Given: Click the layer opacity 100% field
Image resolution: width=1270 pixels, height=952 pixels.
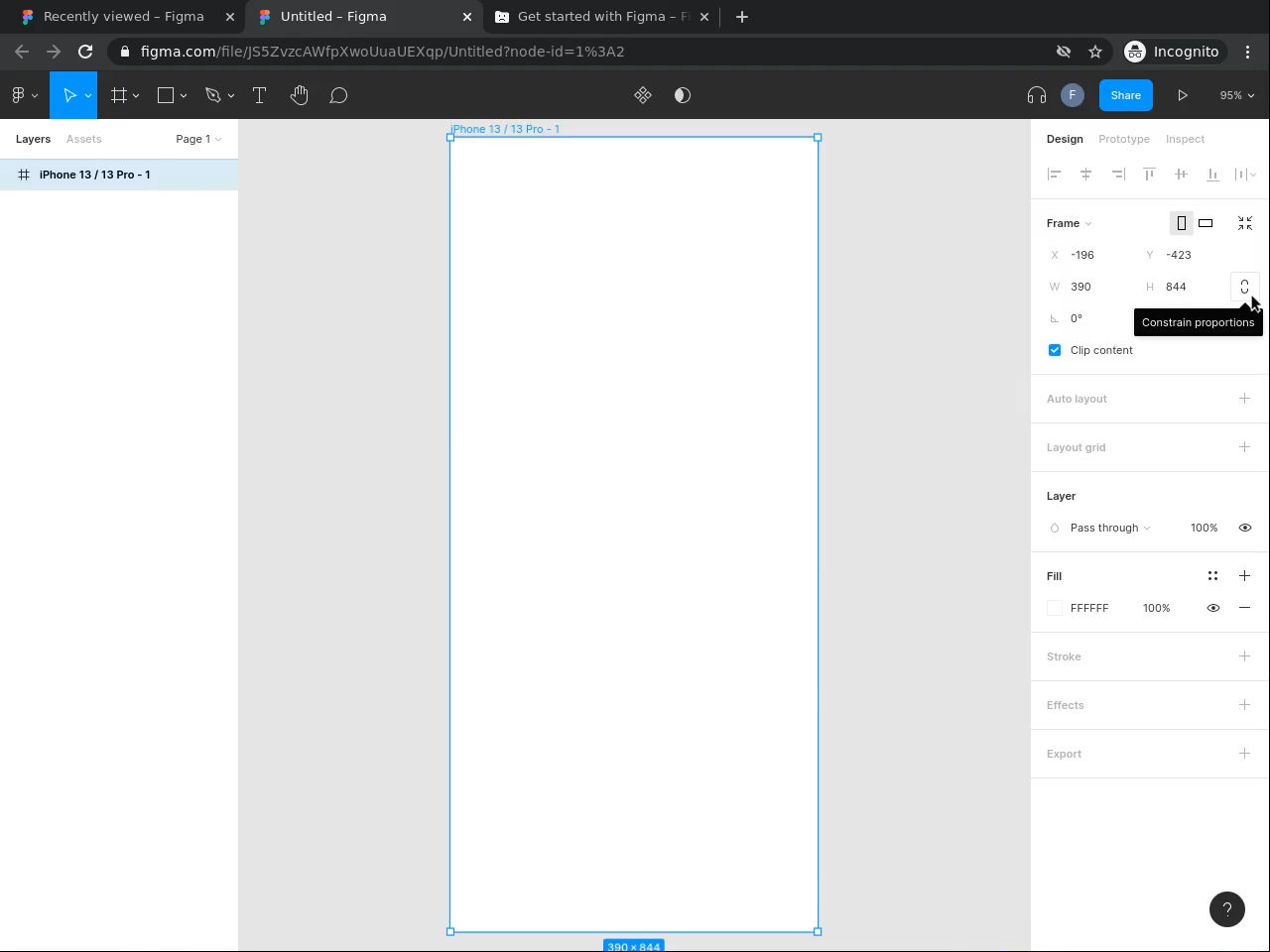Looking at the screenshot, I should click(1205, 528).
